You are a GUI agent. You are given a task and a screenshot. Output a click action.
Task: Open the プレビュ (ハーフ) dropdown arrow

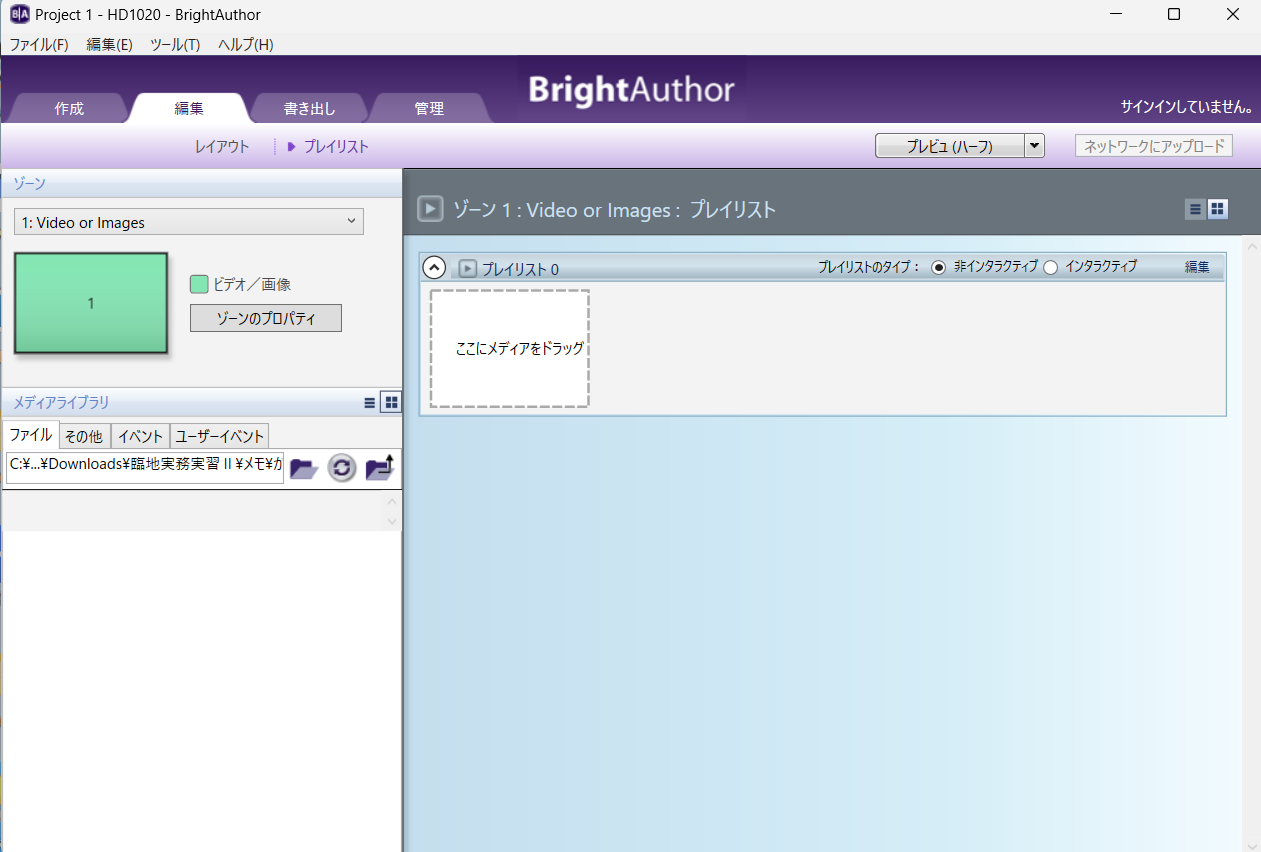pos(1035,145)
